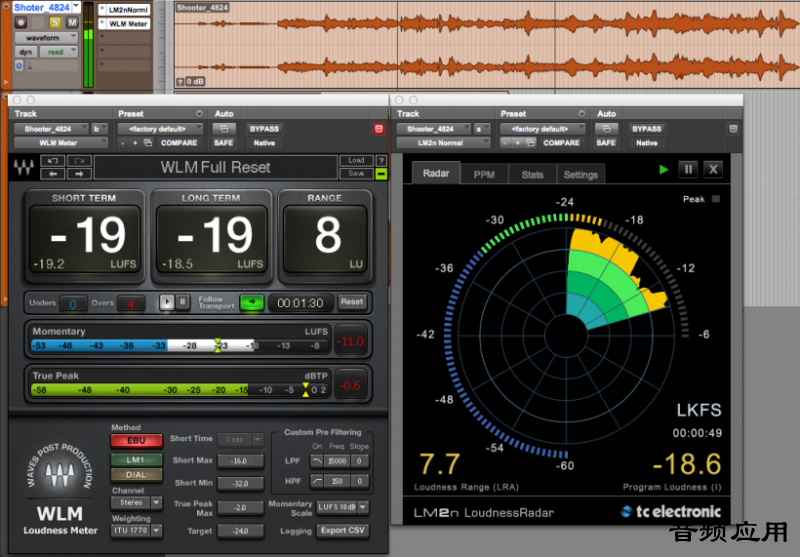Open the track view waveform selector
This screenshot has height=557, width=800.
[46, 38]
